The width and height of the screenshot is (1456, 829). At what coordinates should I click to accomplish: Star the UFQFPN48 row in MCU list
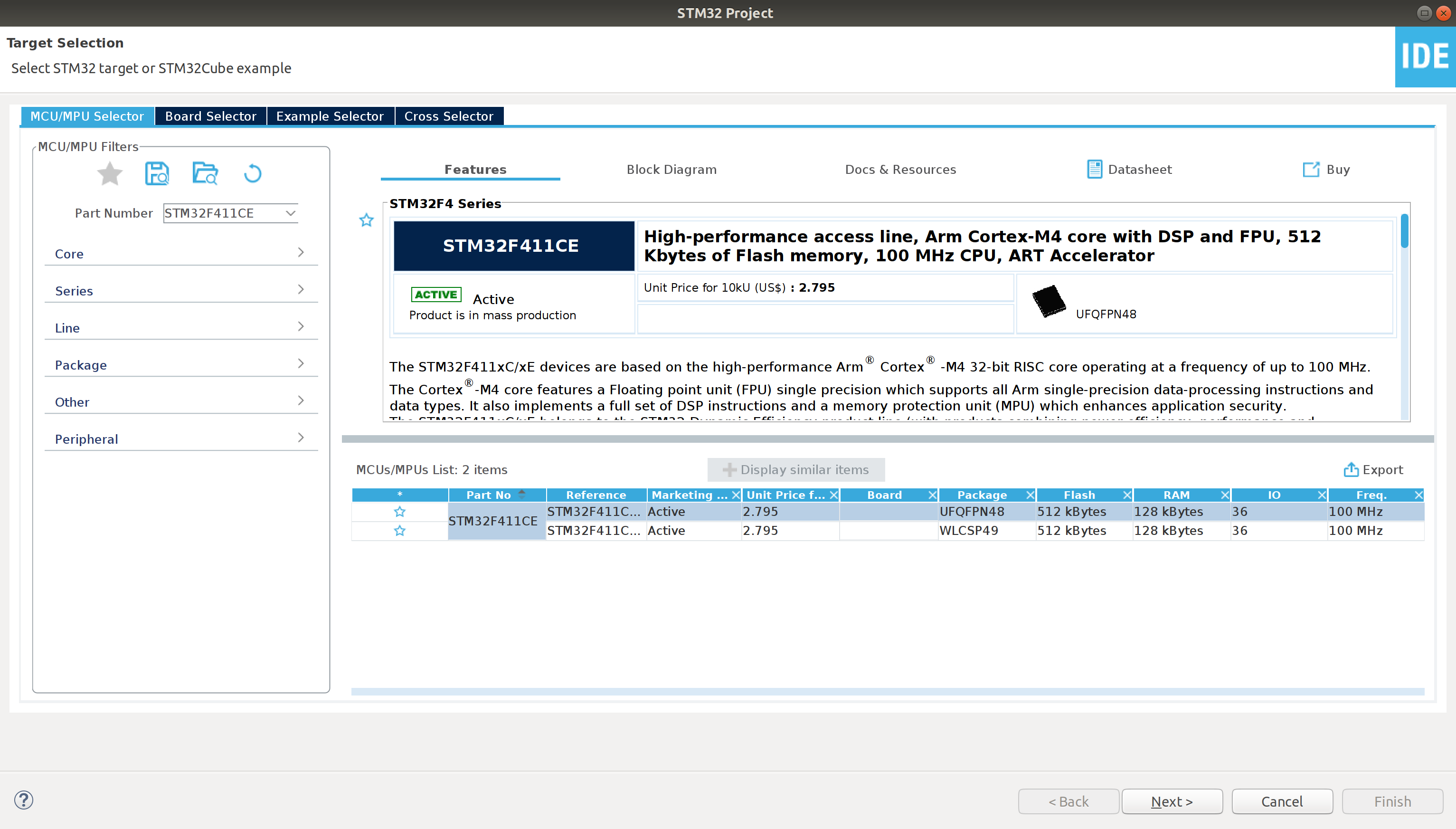click(x=400, y=511)
